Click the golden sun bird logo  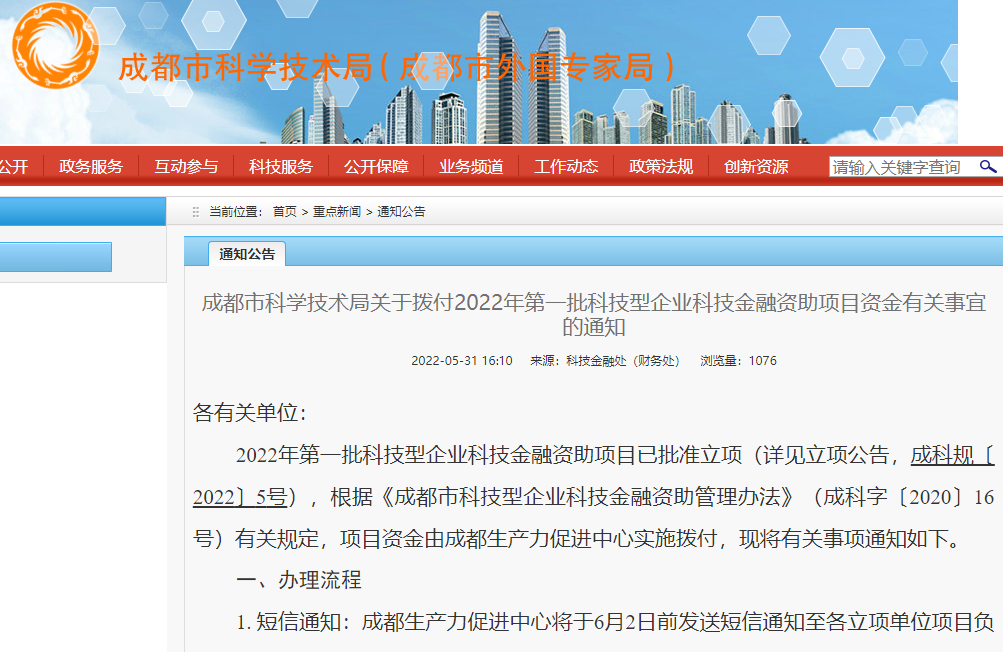pyautogui.click(x=55, y=46)
